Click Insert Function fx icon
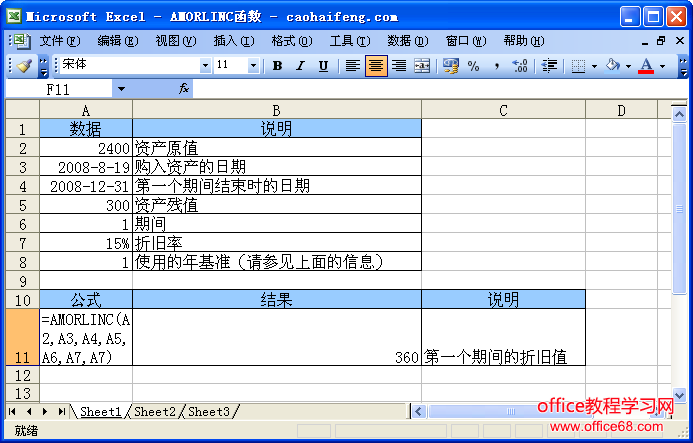Image resolution: width=693 pixels, height=443 pixels. click(x=184, y=89)
